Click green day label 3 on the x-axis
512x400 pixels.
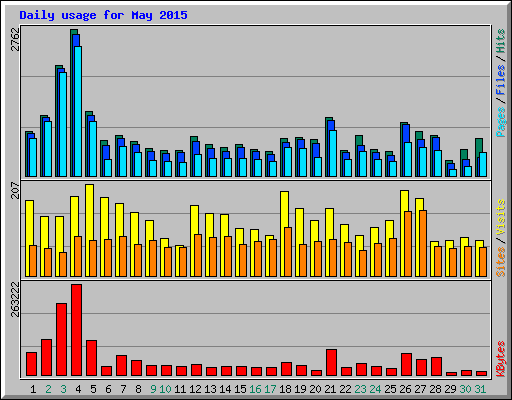pyautogui.click(x=63, y=389)
